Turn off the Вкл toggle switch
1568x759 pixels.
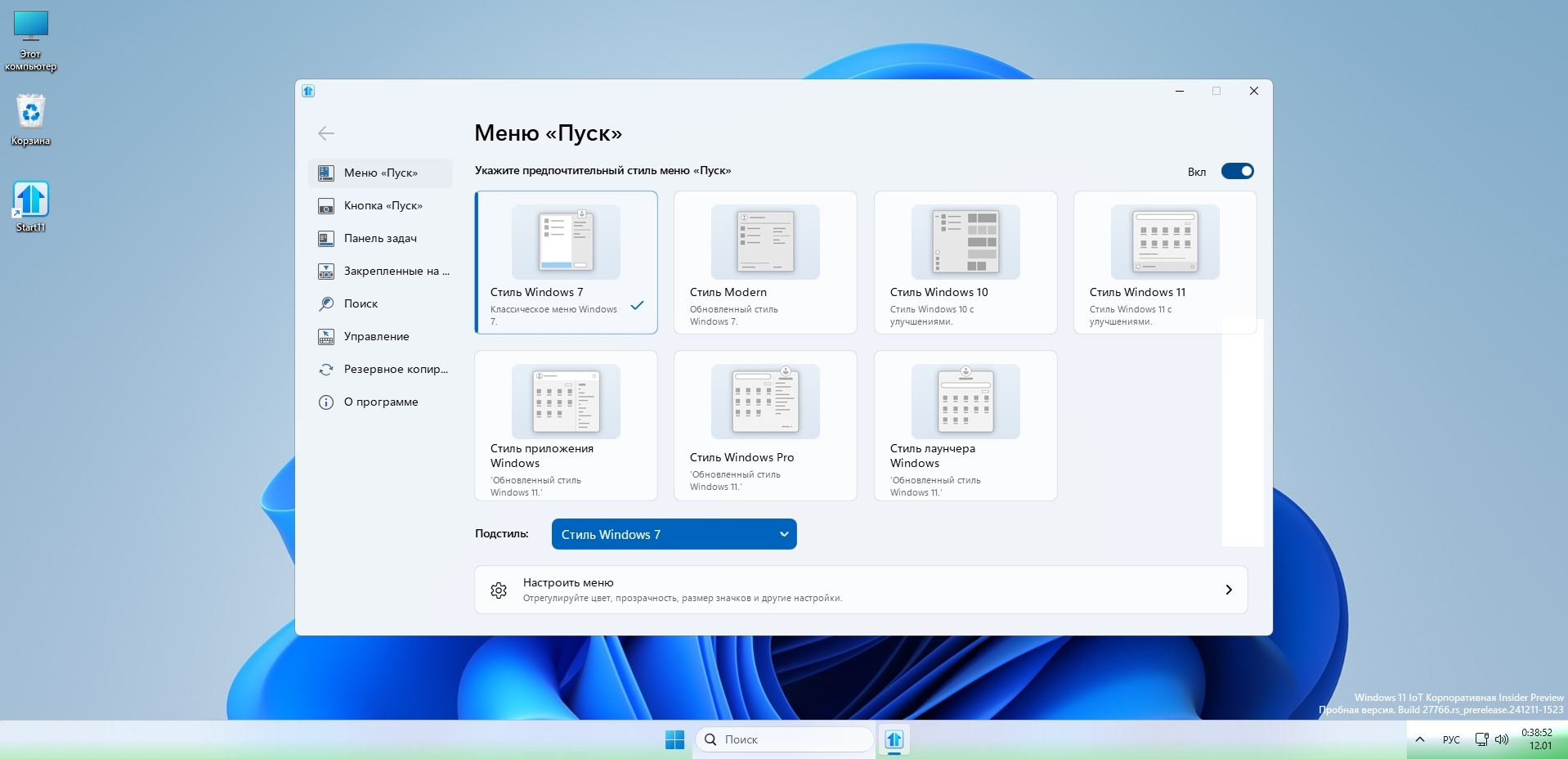(x=1237, y=171)
